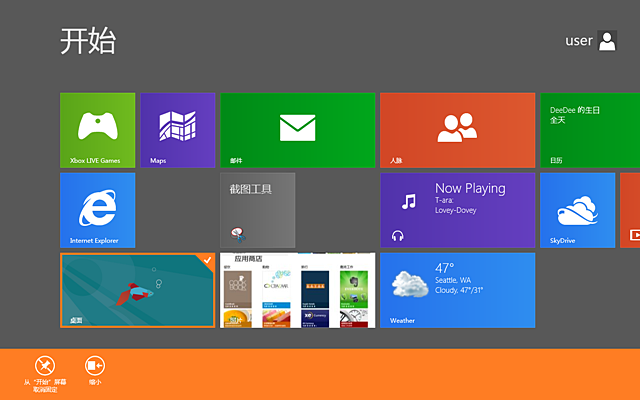Open the Now Playing music tile

[x=458, y=210]
